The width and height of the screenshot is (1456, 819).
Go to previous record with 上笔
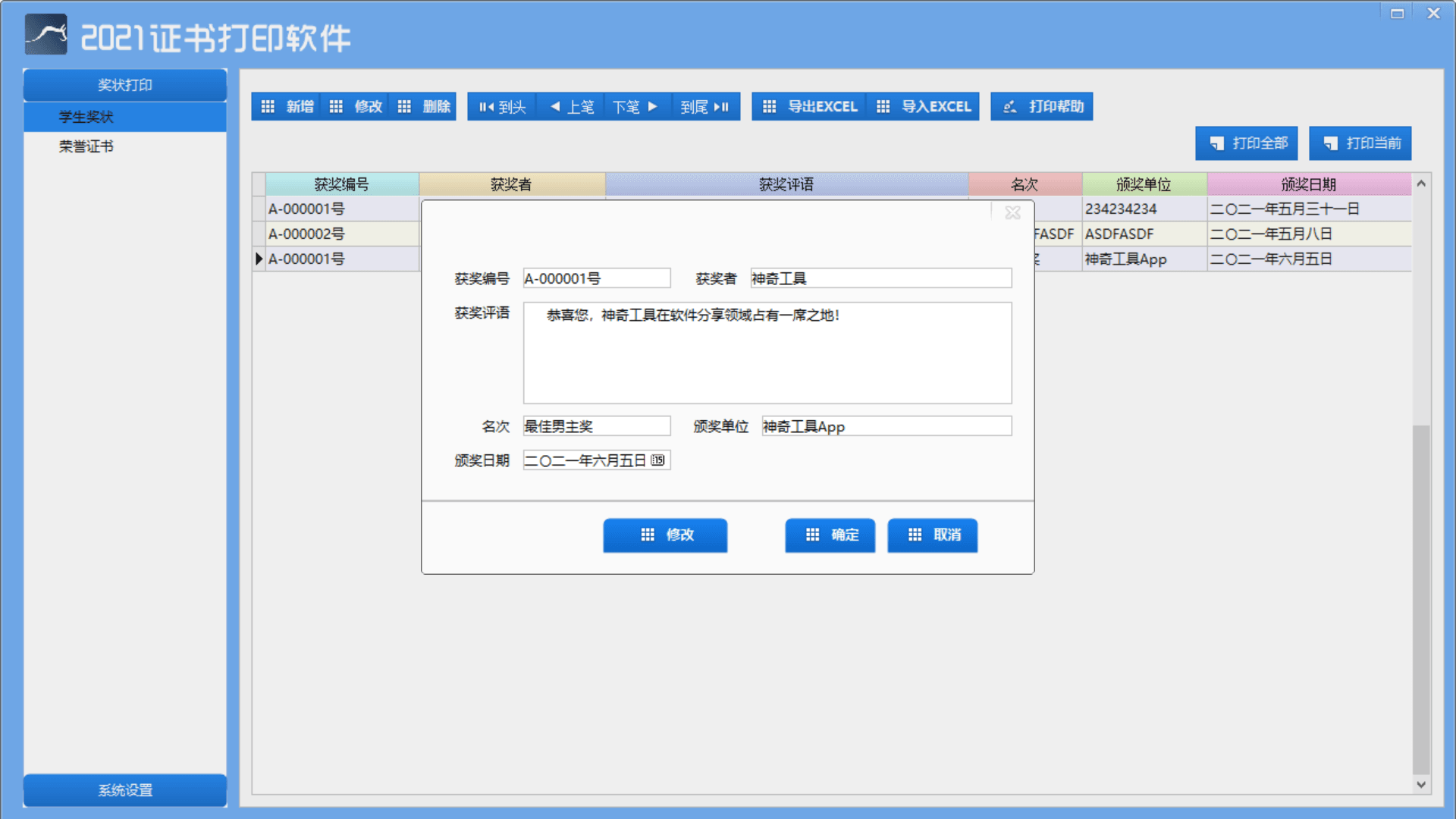pyautogui.click(x=570, y=107)
